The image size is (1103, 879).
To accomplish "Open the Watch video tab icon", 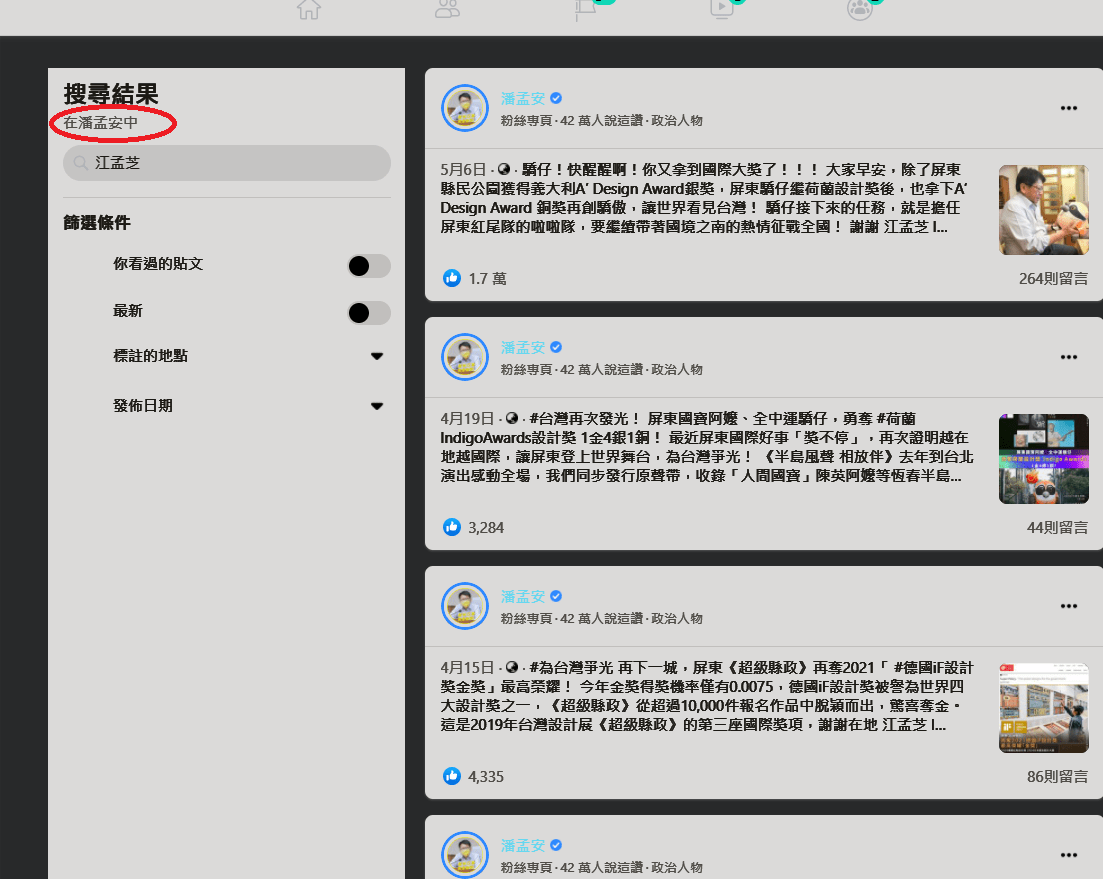I will click(722, 8).
